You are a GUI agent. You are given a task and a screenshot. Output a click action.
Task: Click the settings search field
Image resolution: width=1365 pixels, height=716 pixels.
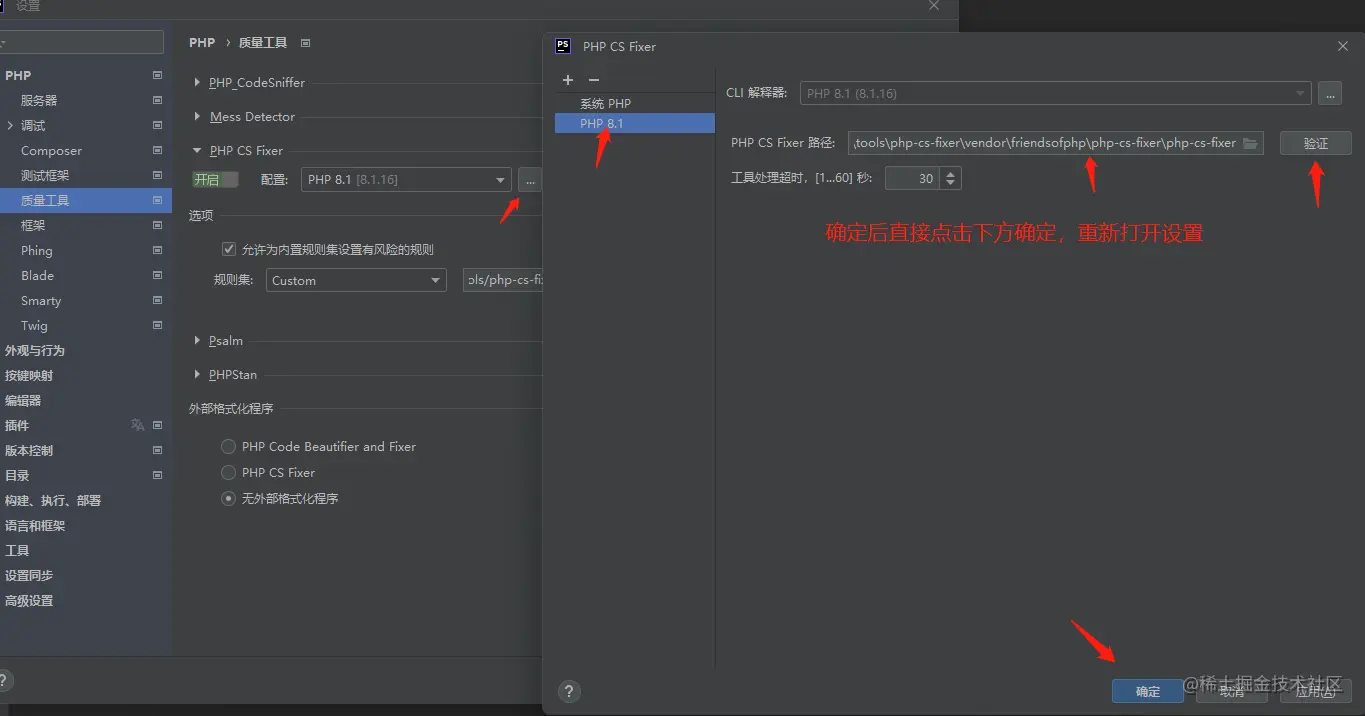(82, 42)
